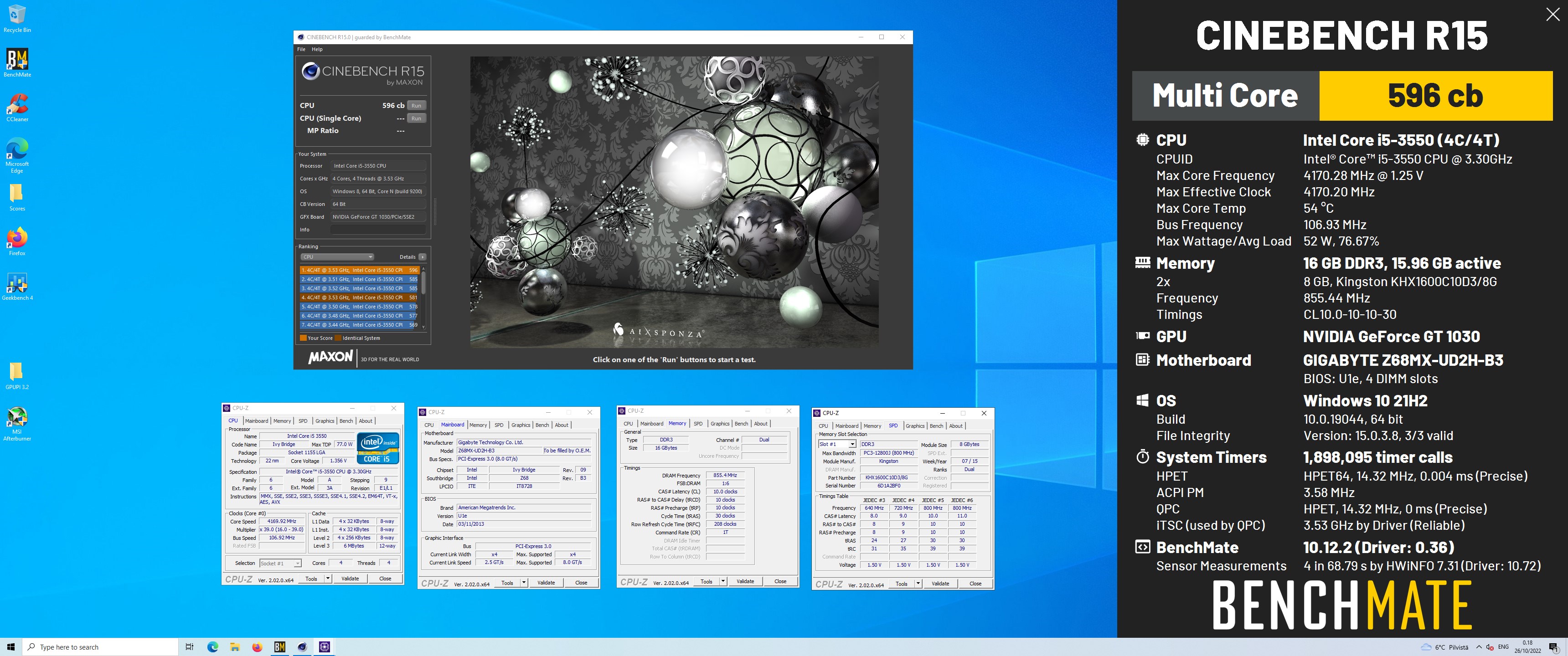Switch to BenchMate in the taskbar
Screen dimensions: 1568x656
point(280,647)
